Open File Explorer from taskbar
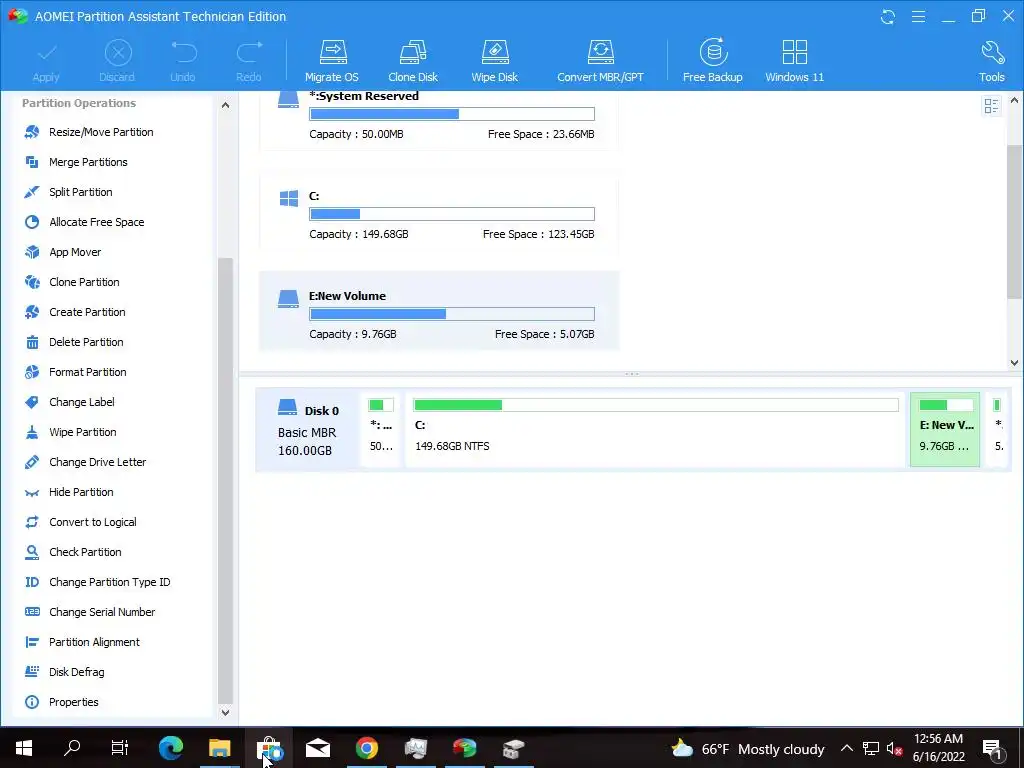 (219, 748)
